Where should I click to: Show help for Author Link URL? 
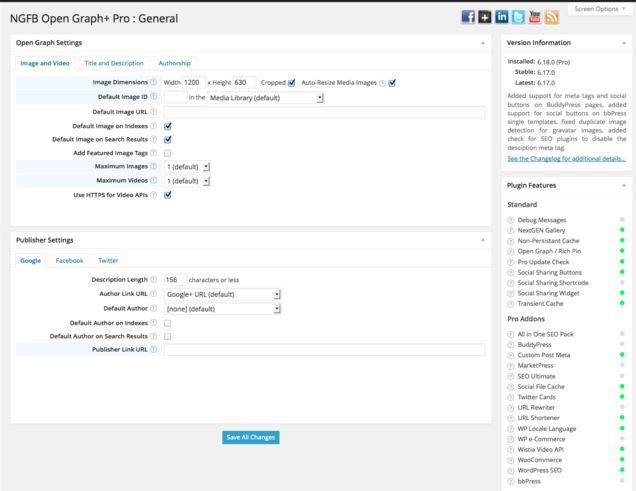point(153,294)
